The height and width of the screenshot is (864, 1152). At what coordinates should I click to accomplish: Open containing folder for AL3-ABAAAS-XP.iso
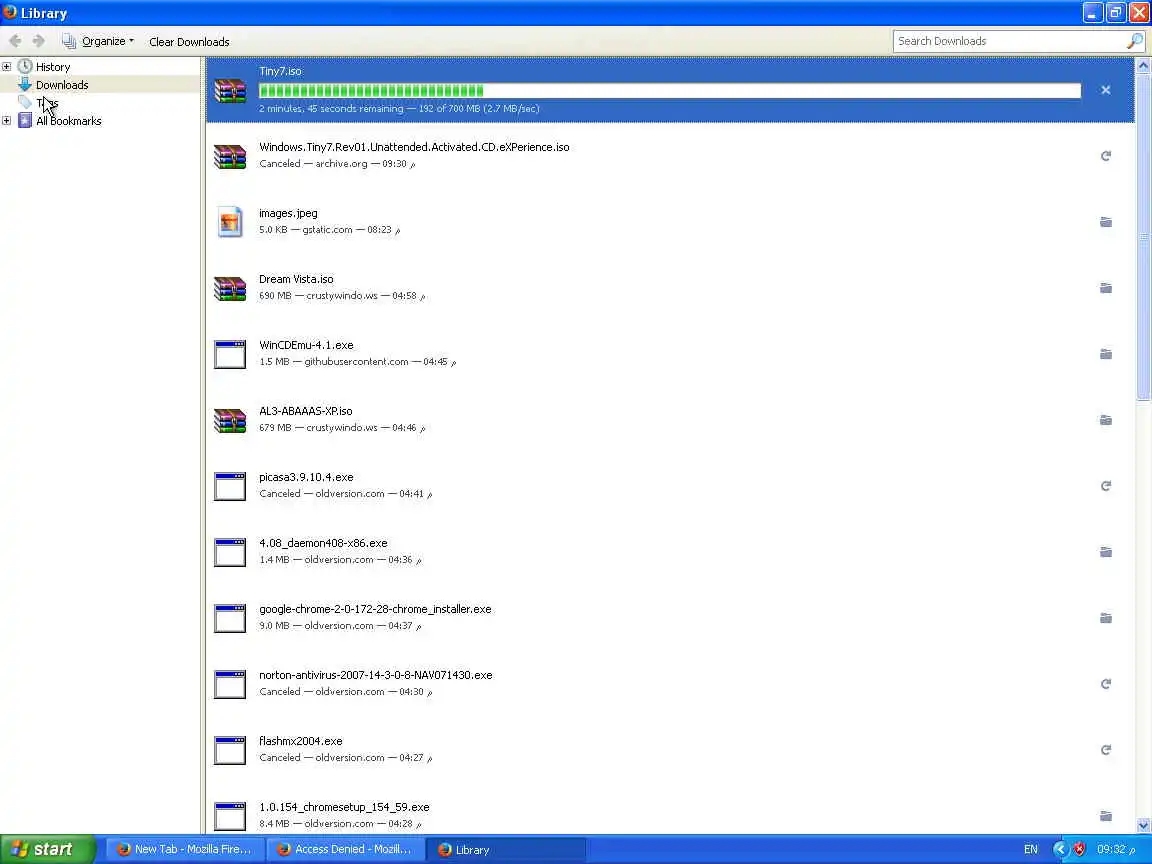(1105, 420)
